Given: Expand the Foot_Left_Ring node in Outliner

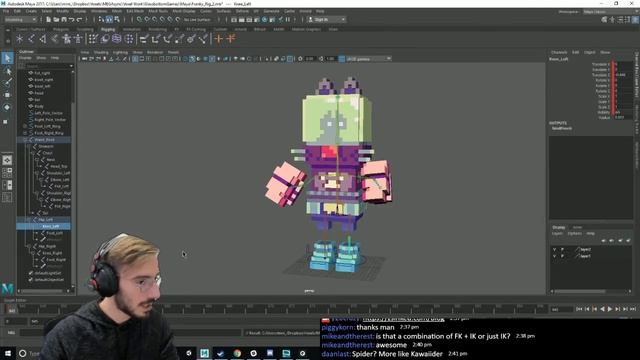Looking at the screenshot, I should click(25, 127).
